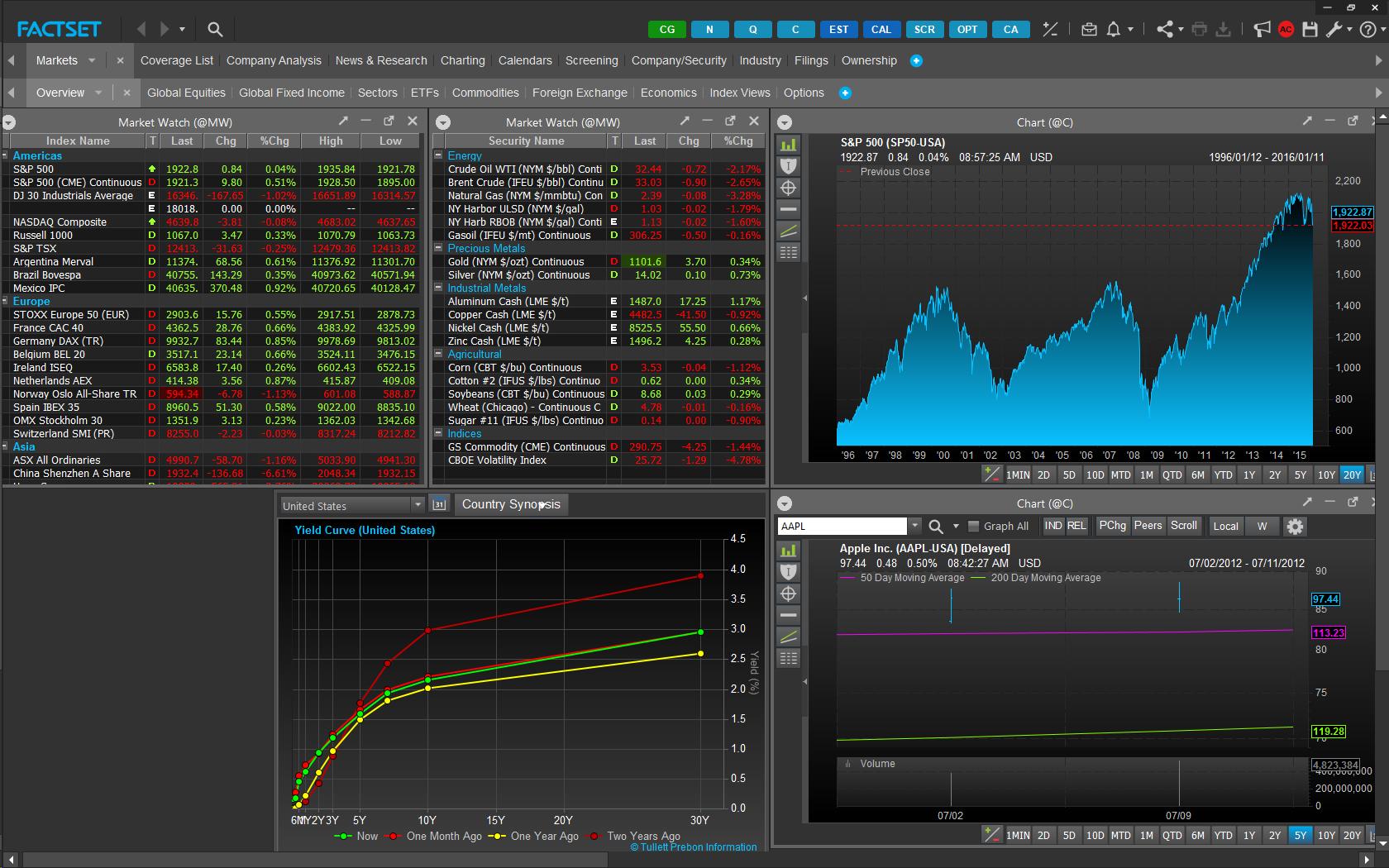The width and height of the screenshot is (1389, 868).
Task: Open the briefcase portfolio icon
Action: tap(1089, 29)
